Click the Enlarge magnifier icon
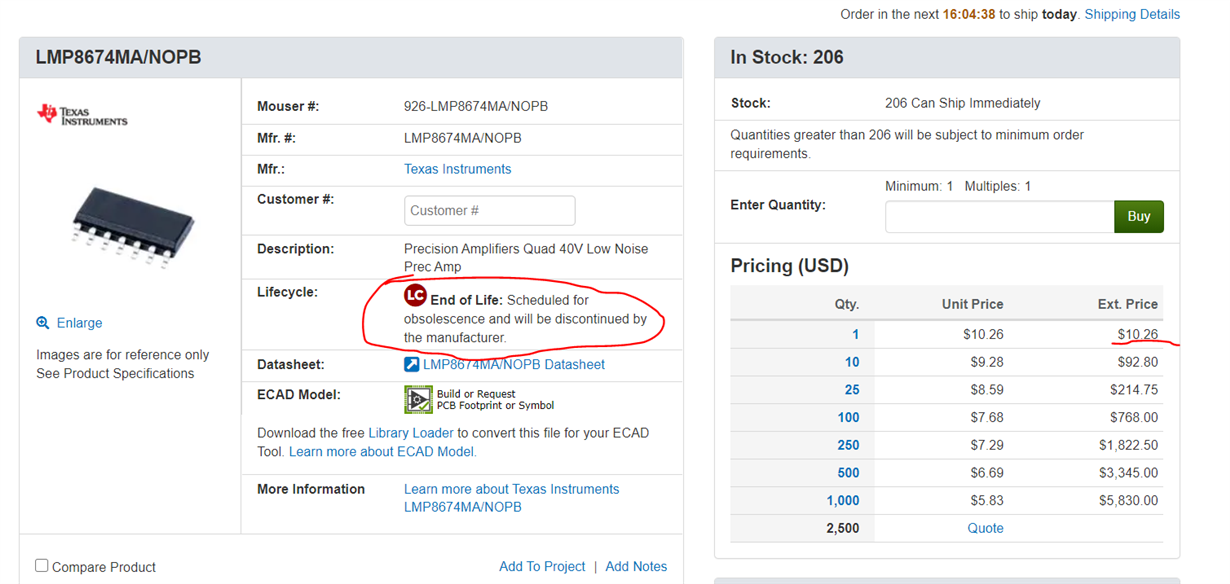Image resolution: width=1230 pixels, height=584 pixels. (x=43, y=323)
